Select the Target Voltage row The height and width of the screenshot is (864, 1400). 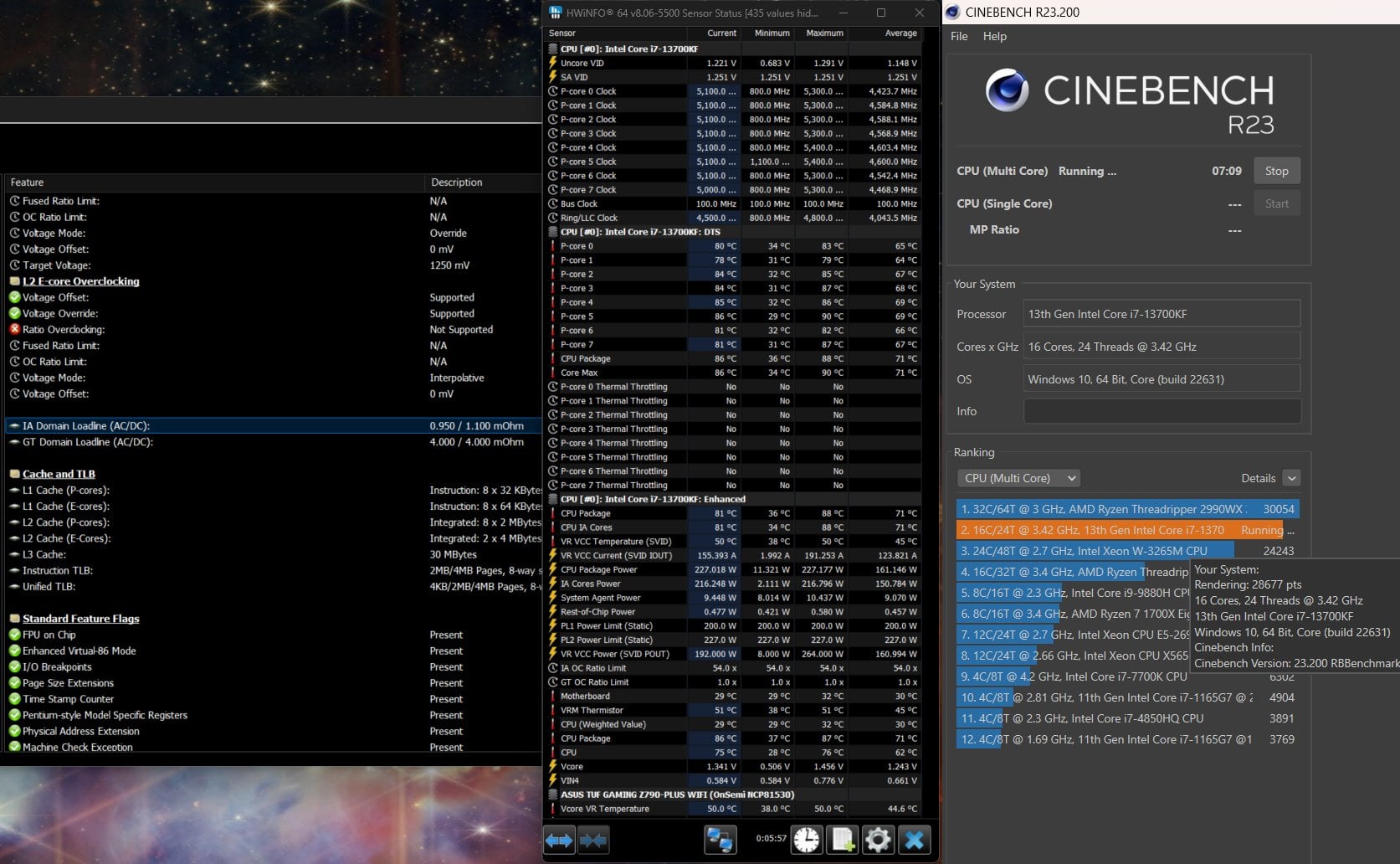[x=274, y=265]
